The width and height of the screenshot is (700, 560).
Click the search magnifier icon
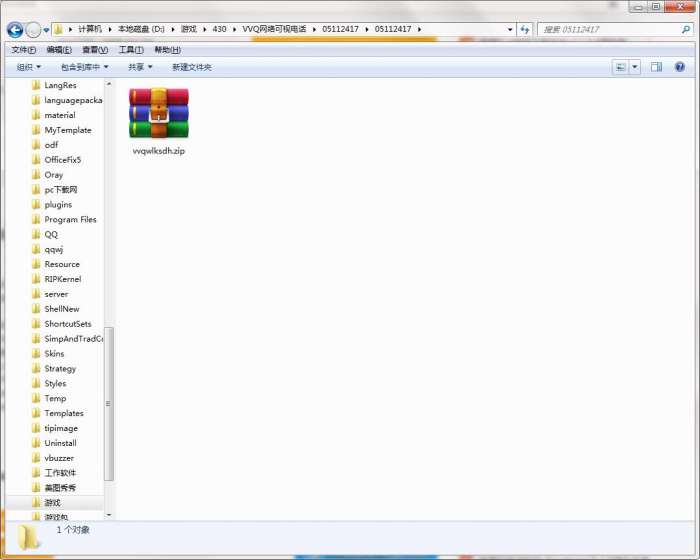[x=686, y=29]
